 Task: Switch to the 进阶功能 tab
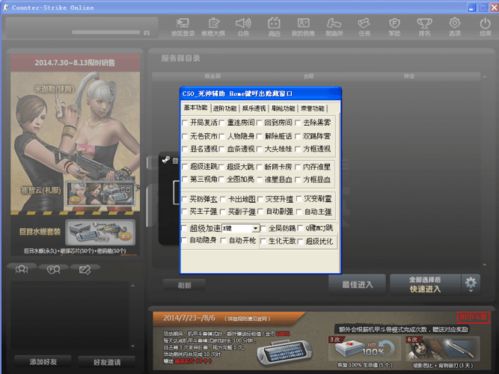coord(225,108)
